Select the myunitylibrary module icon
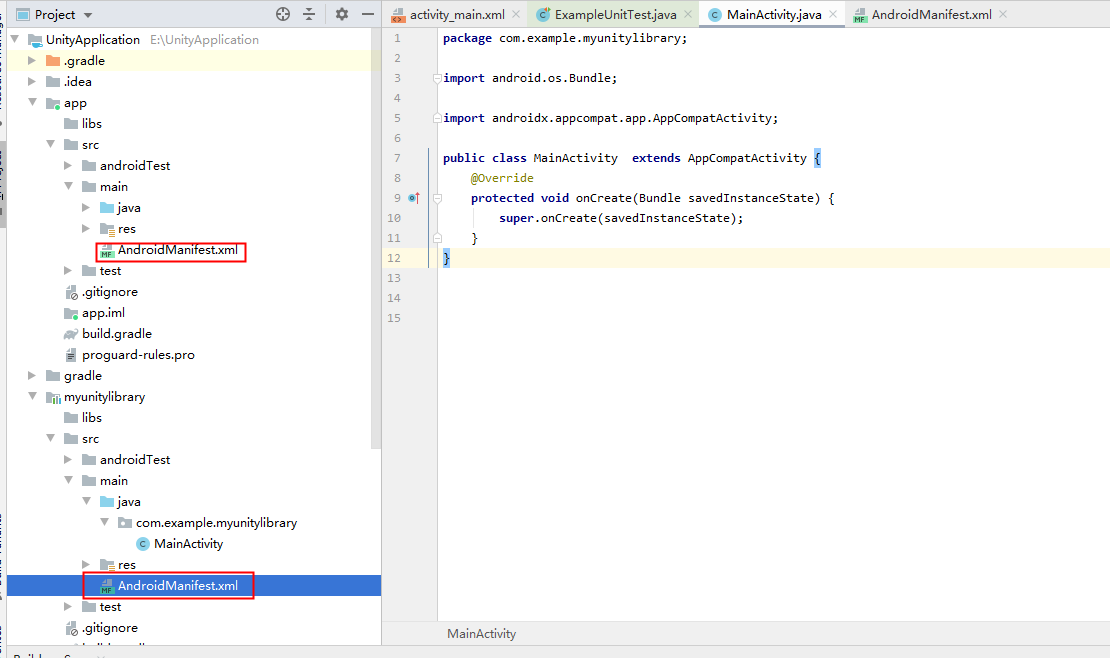1110x658 pixels. click(53, 397)
